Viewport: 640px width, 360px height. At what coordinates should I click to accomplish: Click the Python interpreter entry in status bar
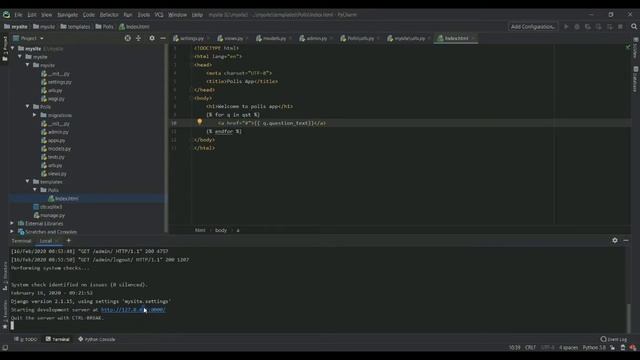point(594,348)
